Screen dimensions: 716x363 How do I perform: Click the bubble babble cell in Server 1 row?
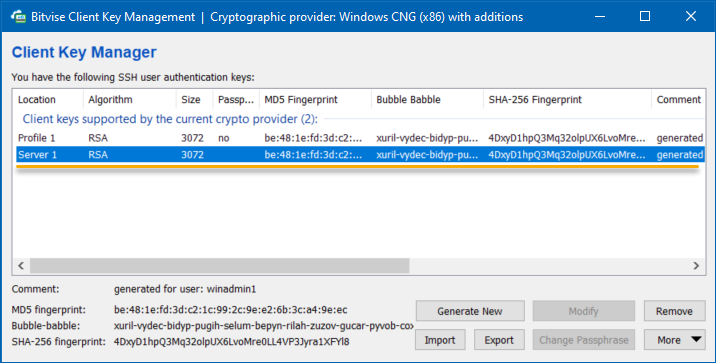pyautogui.click(x=427, y=155)
